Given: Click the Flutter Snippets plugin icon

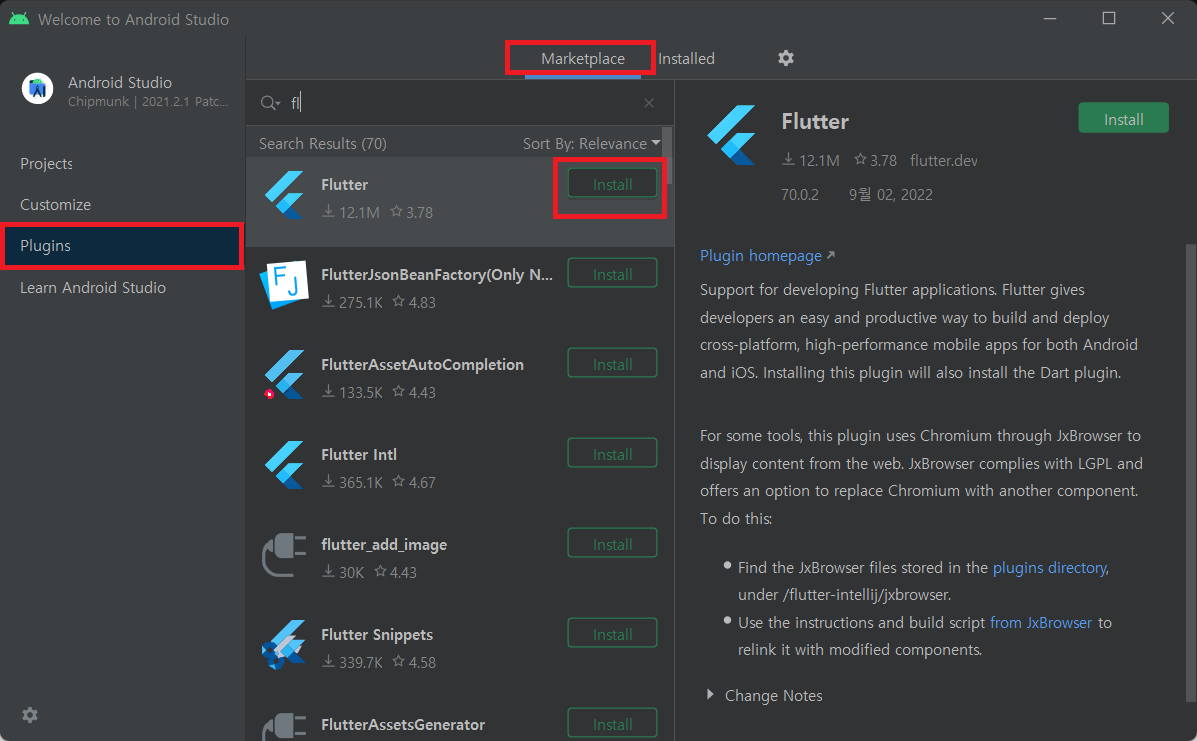Looking at the screenshot, I should [284, 645].
